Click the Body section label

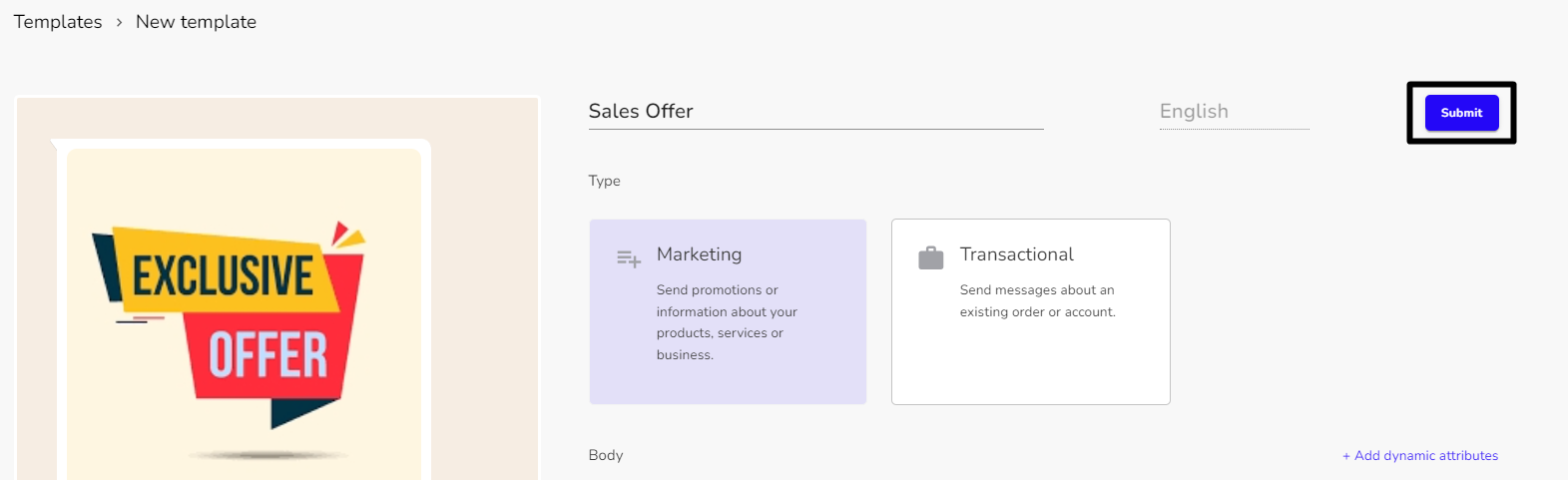click(606, 455)
